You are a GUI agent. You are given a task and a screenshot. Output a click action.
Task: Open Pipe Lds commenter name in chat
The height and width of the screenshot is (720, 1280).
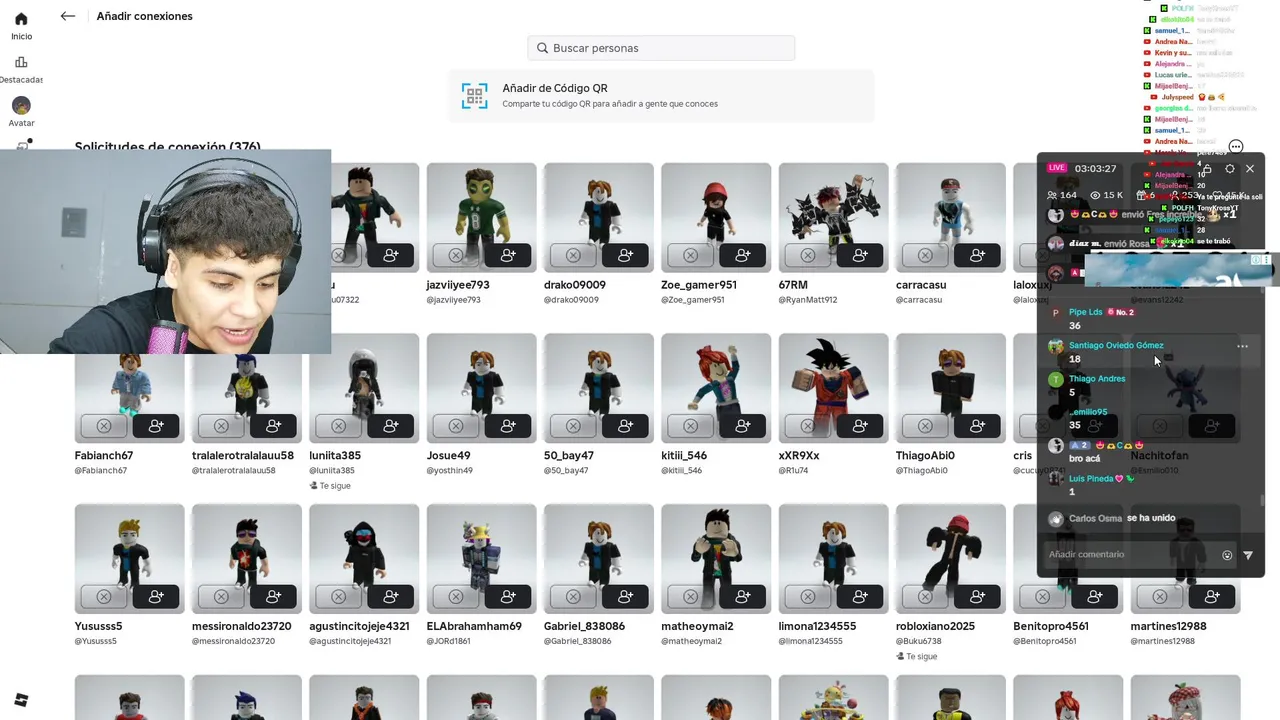click(1085, 312)
